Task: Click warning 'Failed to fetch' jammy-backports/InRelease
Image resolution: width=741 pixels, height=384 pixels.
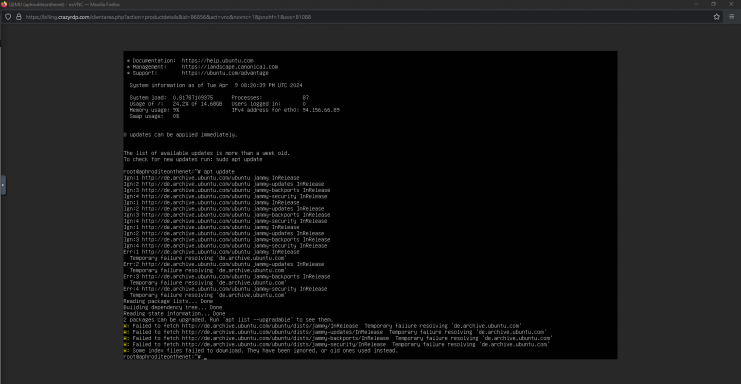Action: coord(338,338)
